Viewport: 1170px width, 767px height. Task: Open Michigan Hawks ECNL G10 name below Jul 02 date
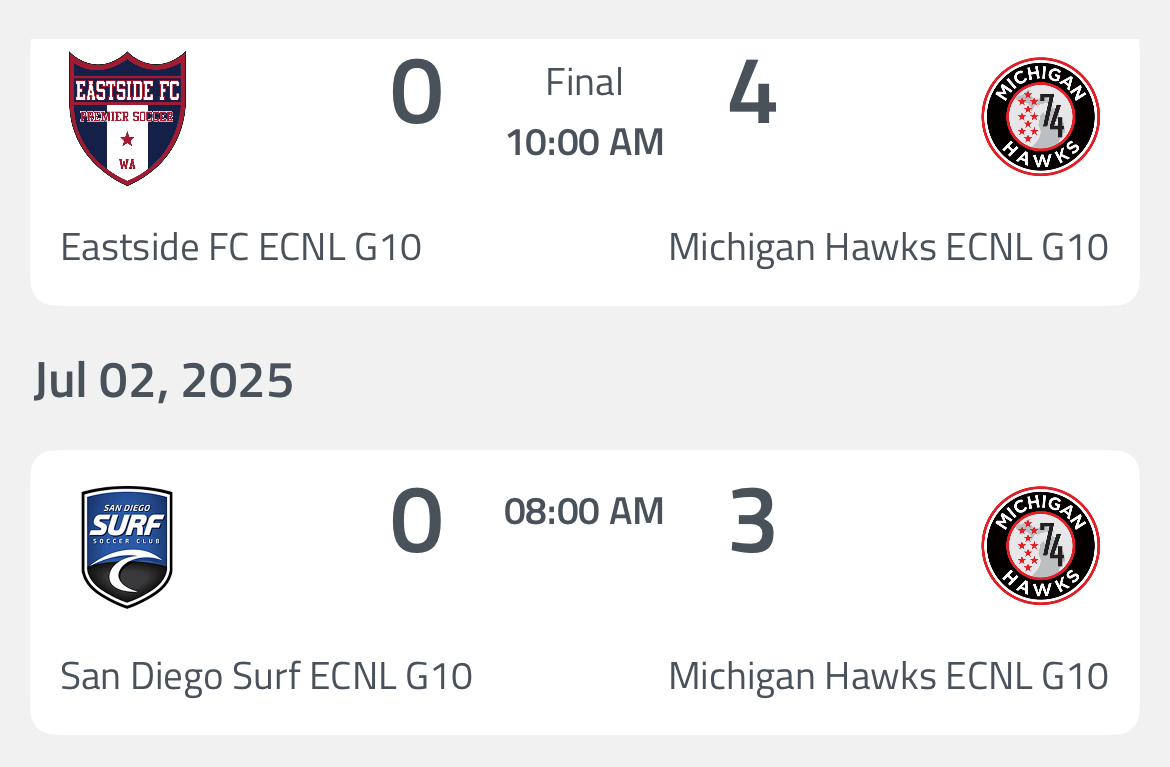[x=888, y=677]
